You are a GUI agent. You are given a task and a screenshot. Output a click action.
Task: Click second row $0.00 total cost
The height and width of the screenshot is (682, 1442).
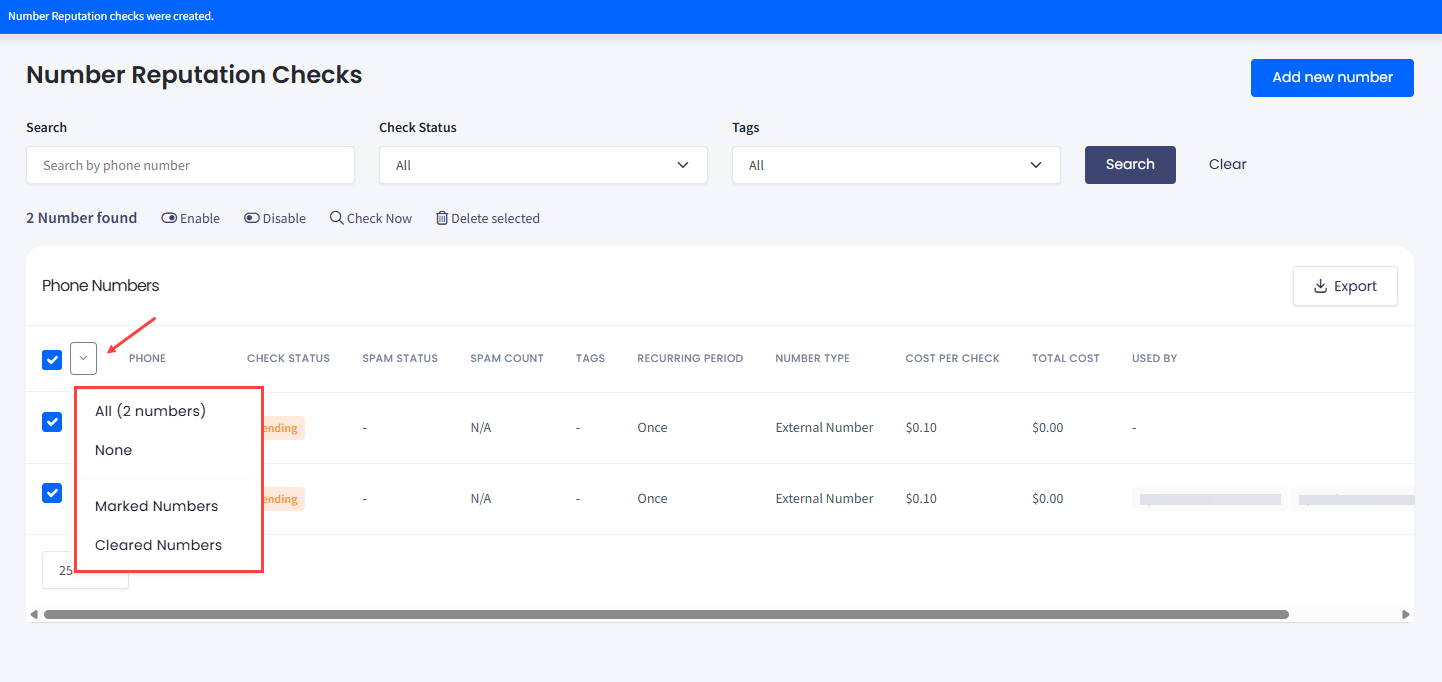click(x=1048, y=499)
